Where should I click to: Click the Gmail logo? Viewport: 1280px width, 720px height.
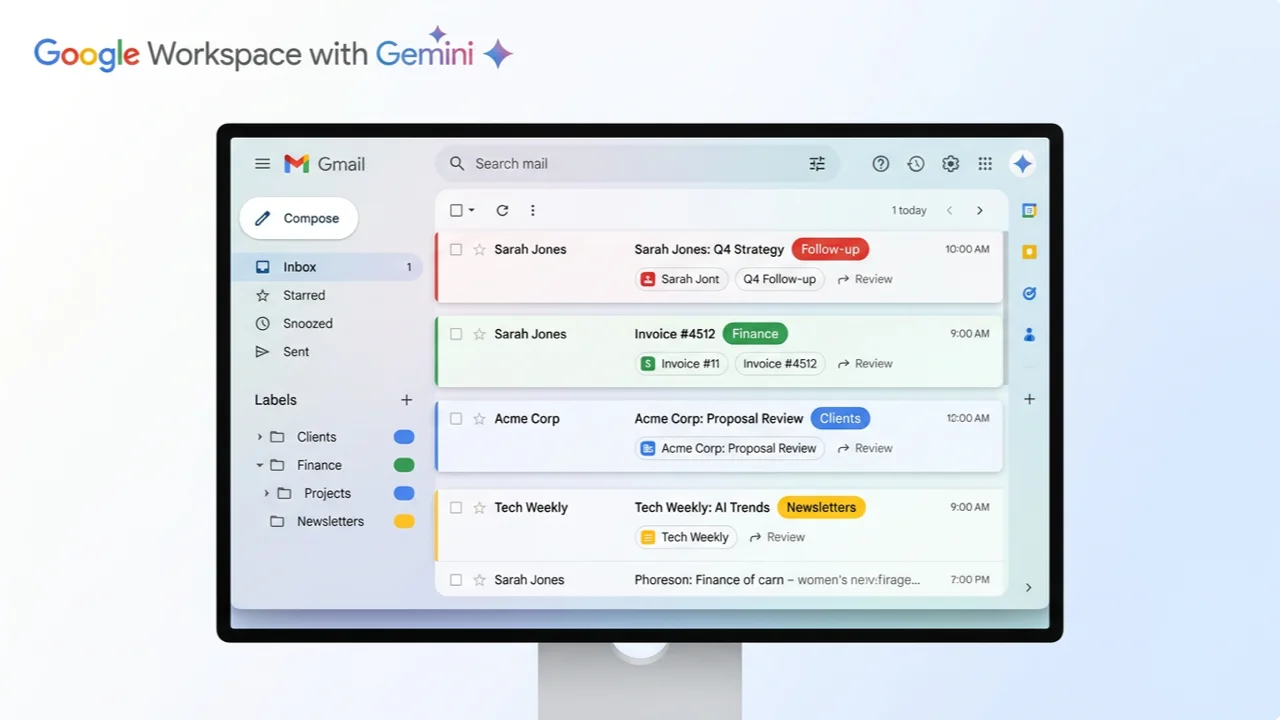tap(324, 164)
